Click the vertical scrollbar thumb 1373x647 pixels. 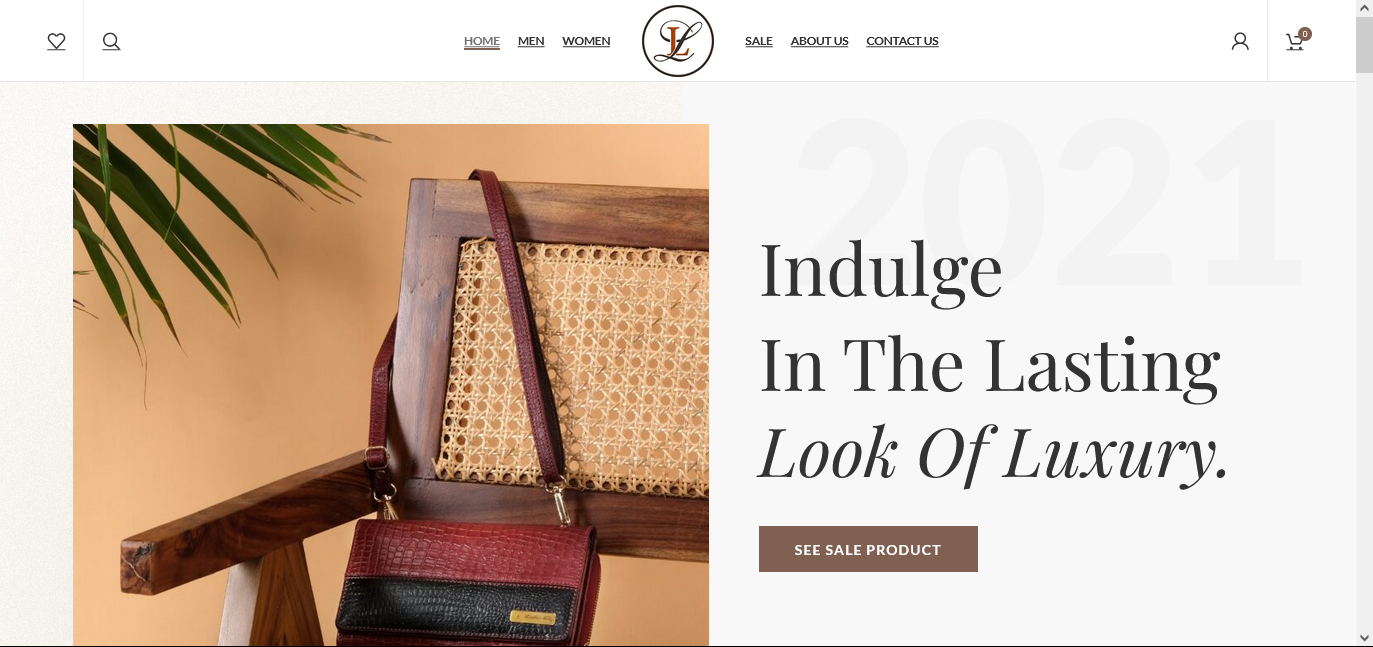click(1364, 45)
